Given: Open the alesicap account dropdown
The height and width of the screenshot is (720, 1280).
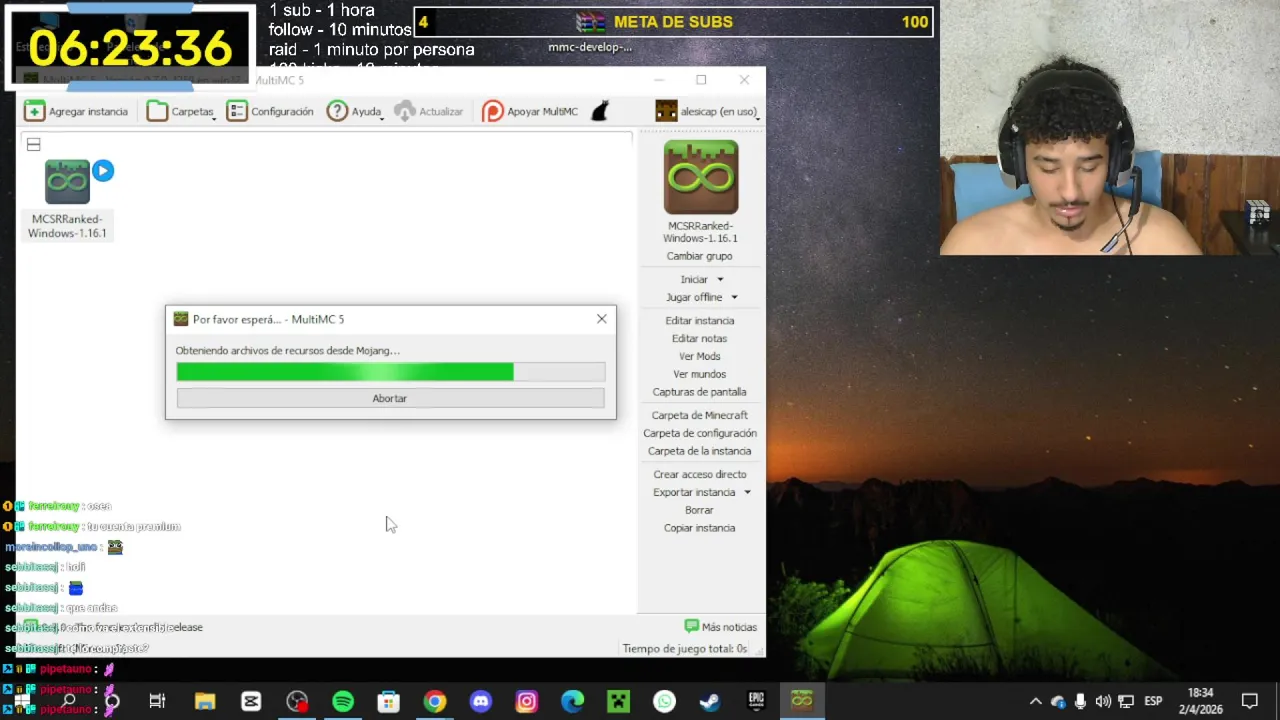Looking at the screenshot, I should (707, 111).
